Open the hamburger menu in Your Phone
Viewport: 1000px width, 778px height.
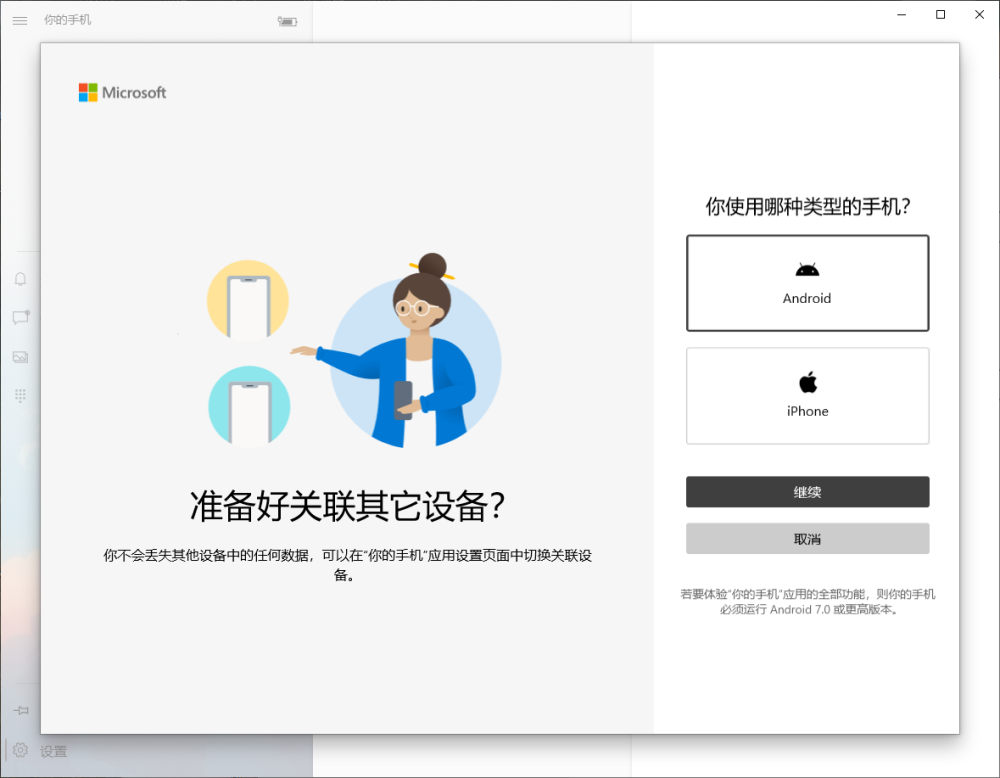pos(20,20)
